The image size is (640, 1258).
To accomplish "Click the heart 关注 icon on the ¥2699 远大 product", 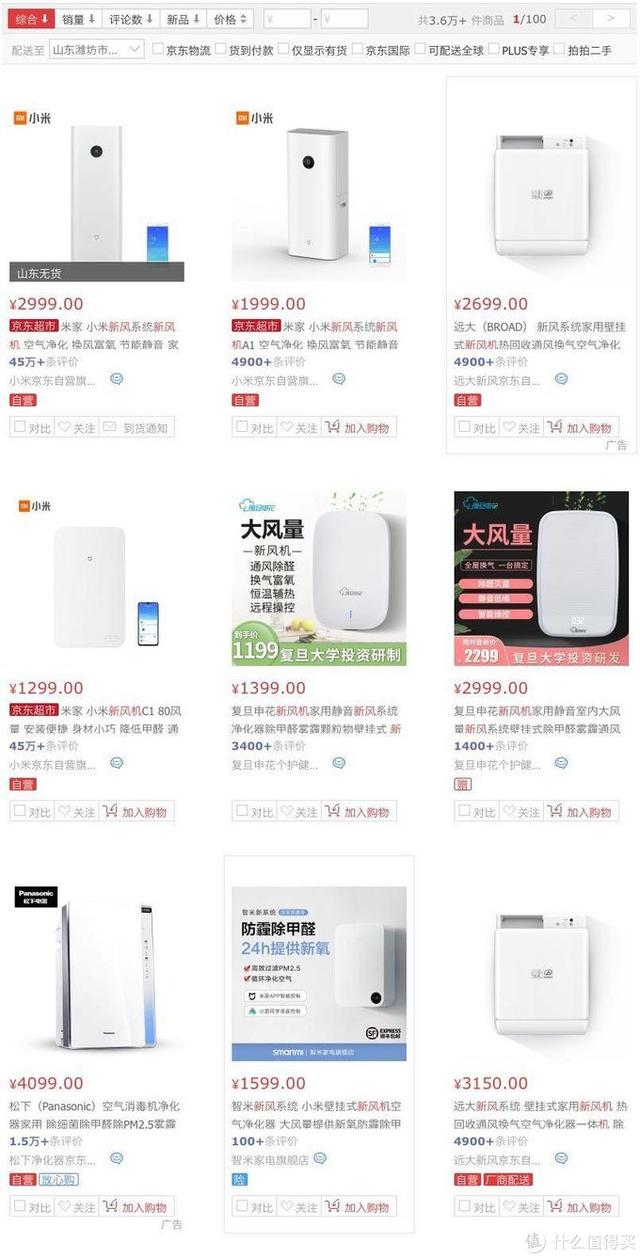I will point(509,427).
